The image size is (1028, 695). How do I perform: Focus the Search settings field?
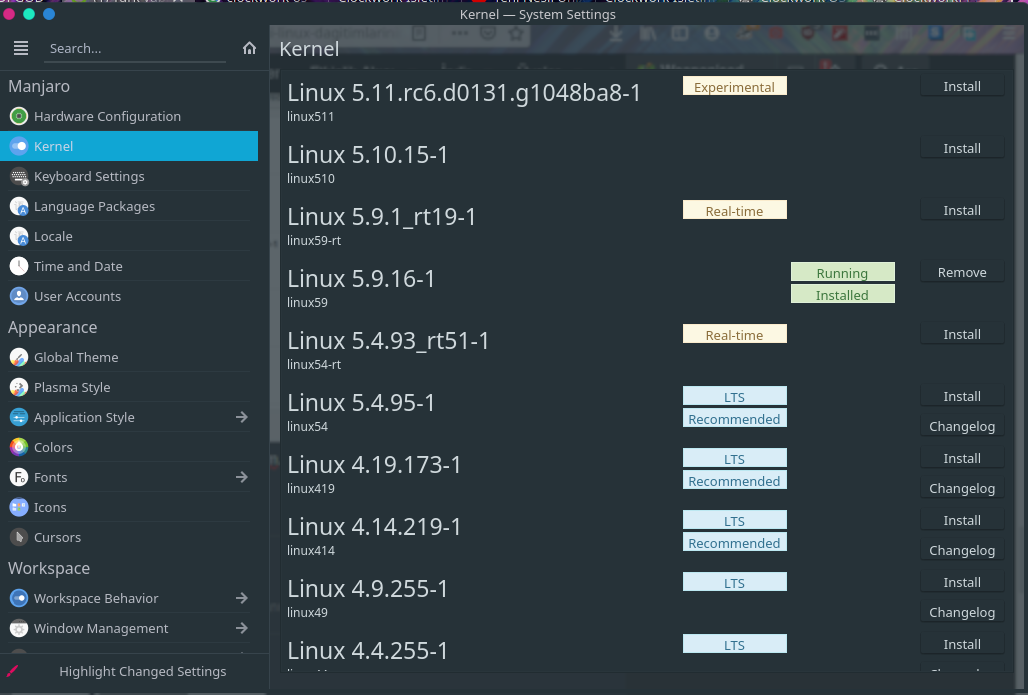point(135,49)
